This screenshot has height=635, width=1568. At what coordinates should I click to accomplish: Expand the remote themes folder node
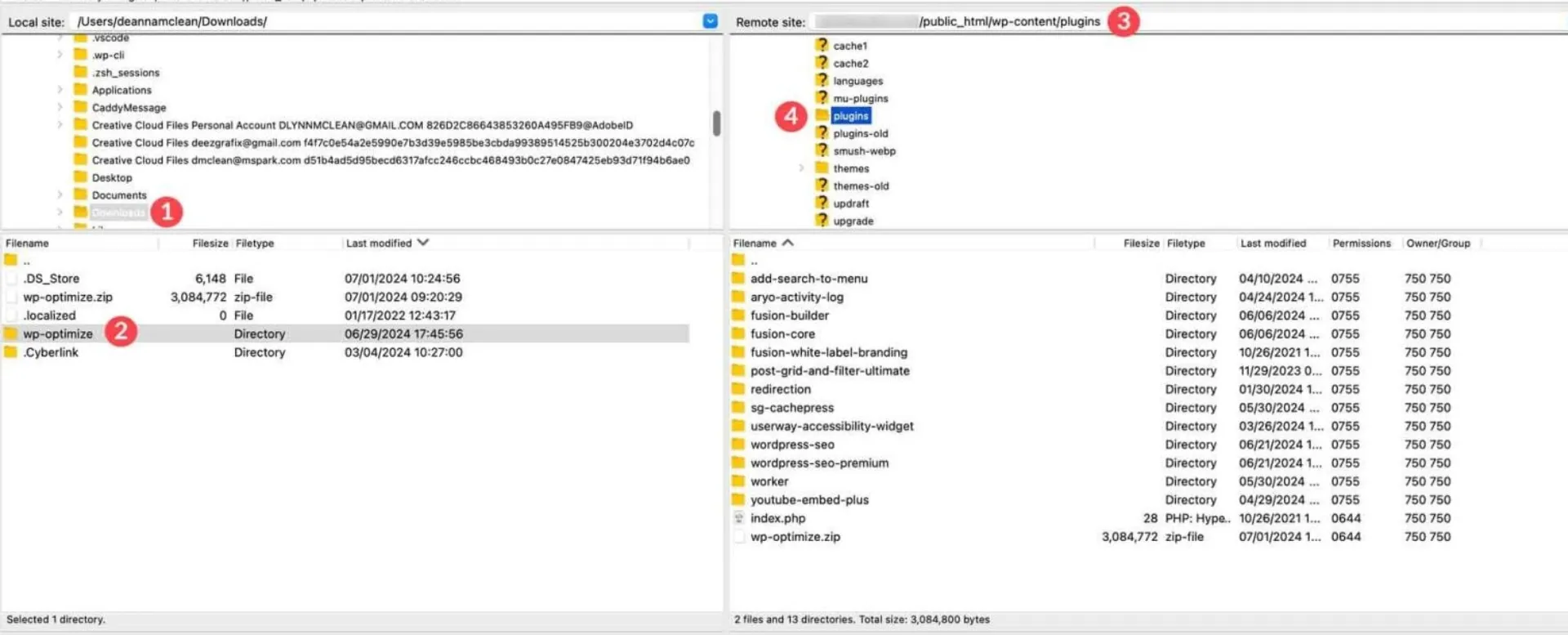(x=801, y=168)
